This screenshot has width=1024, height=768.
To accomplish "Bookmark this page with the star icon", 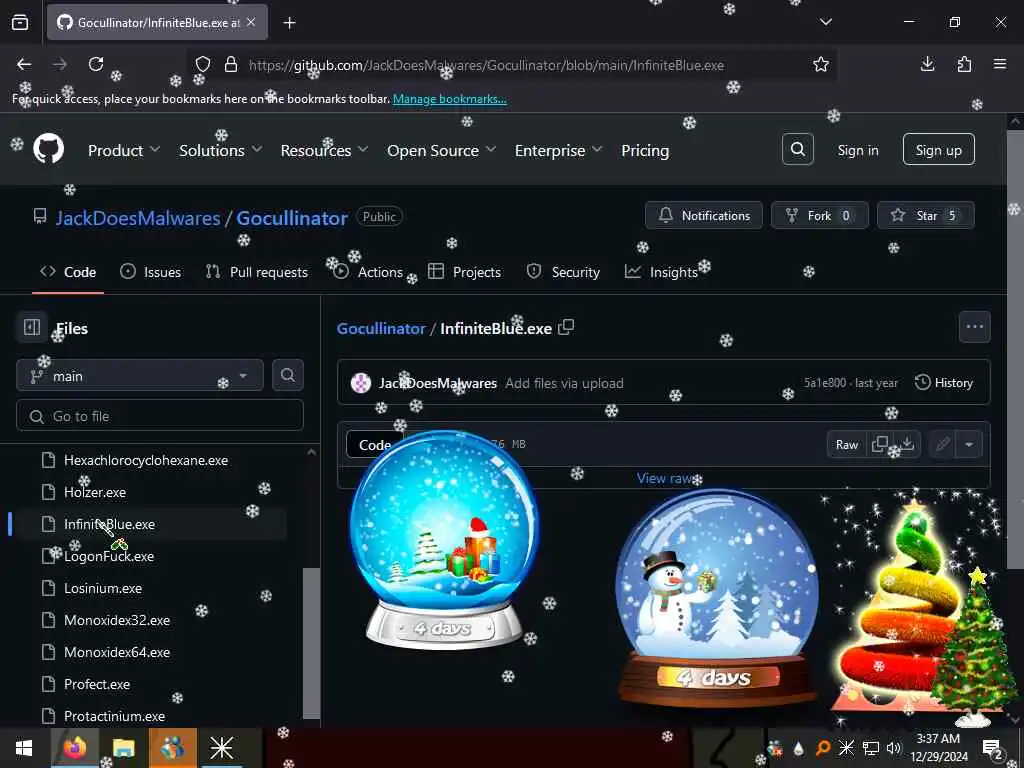I will [821, 64].
